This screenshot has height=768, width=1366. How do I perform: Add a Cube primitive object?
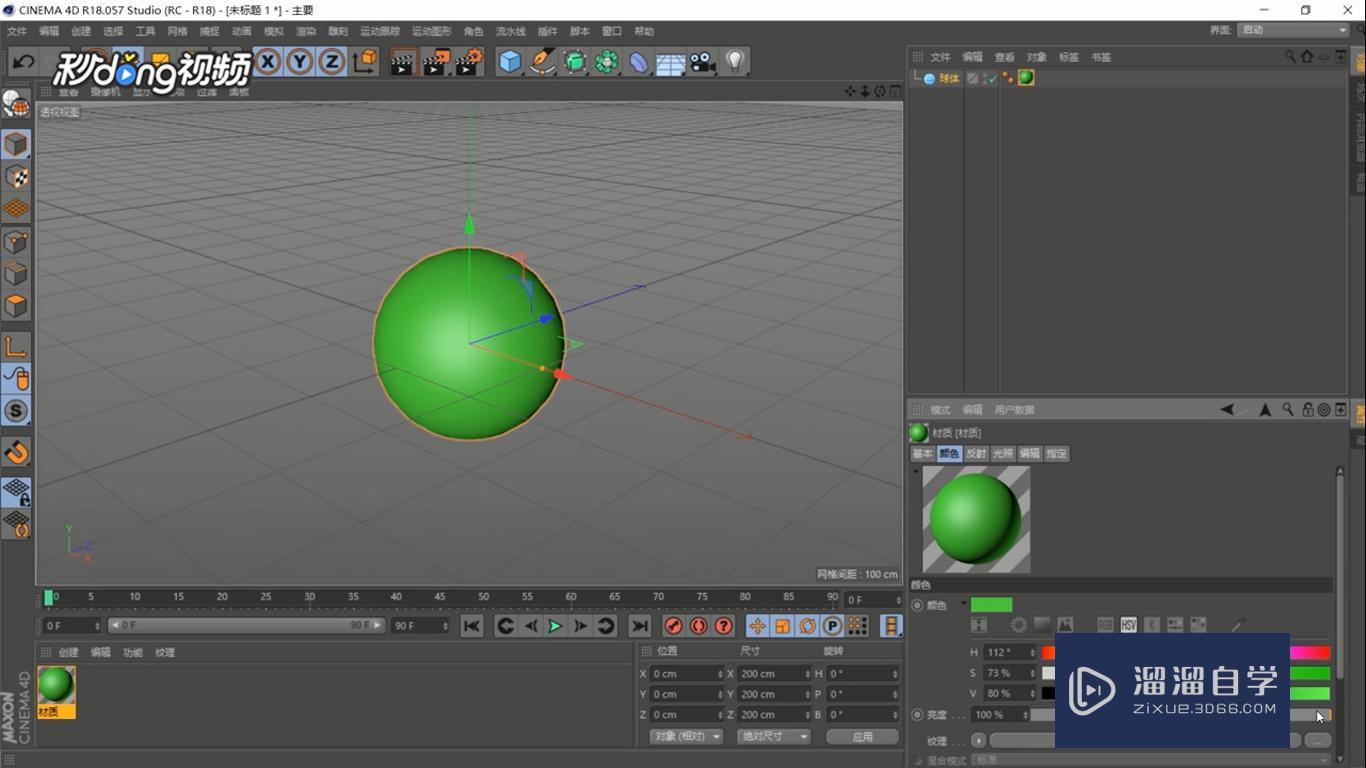point(510,62)
